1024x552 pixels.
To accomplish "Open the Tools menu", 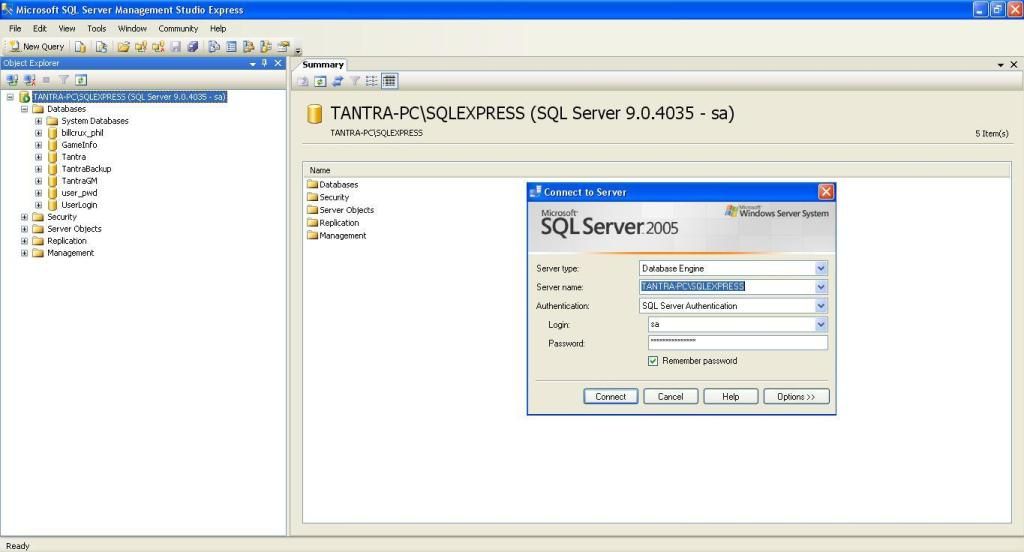I will tap(96, 29).
